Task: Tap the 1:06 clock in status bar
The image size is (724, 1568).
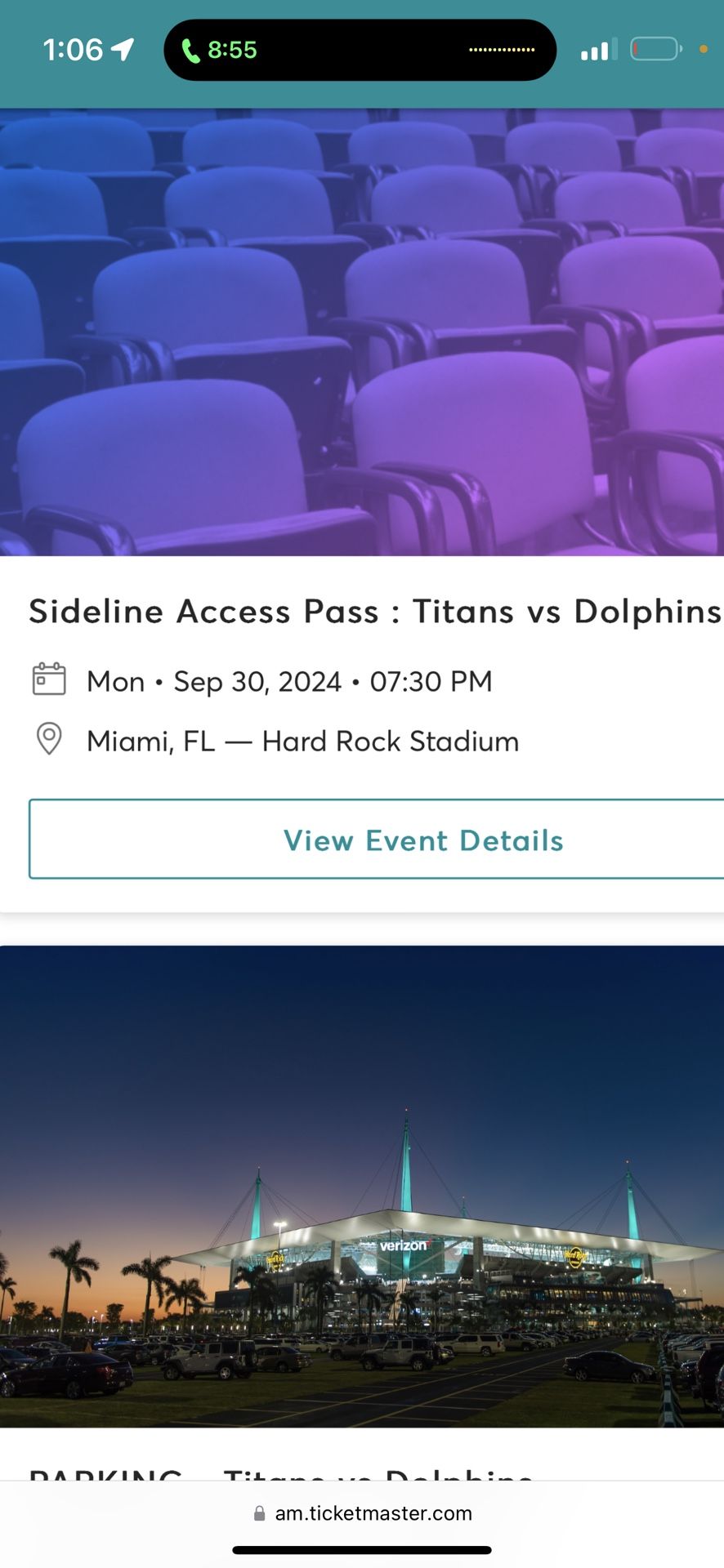Action: pos(73,50)
